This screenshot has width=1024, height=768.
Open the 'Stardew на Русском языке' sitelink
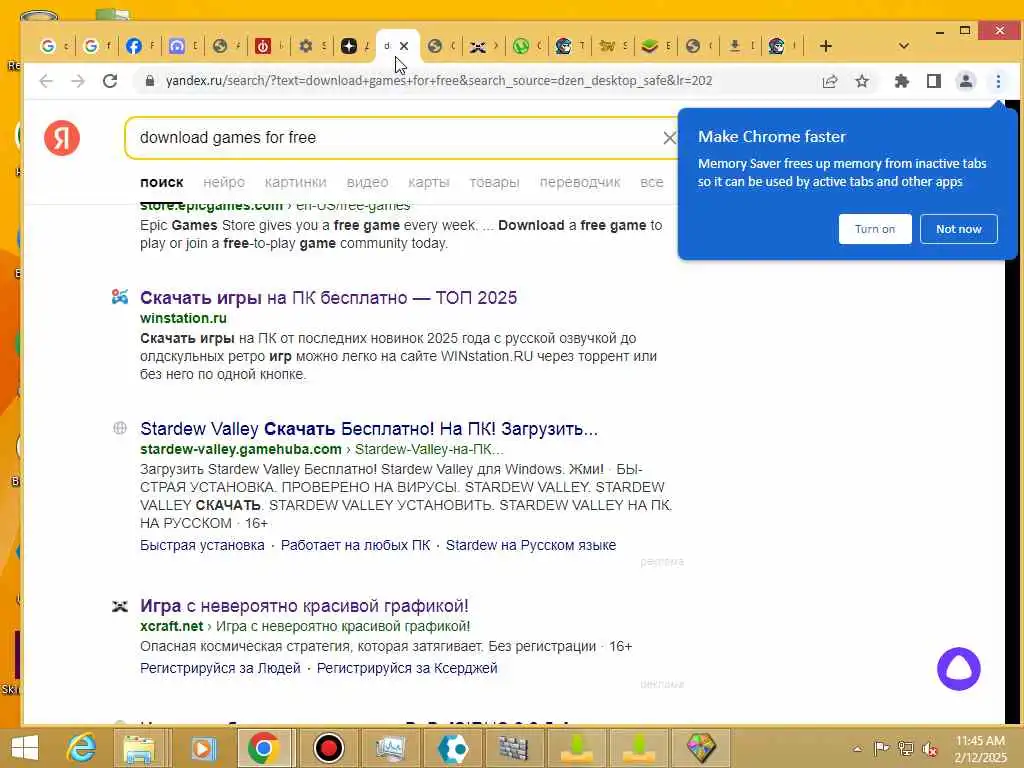(531, 545)
